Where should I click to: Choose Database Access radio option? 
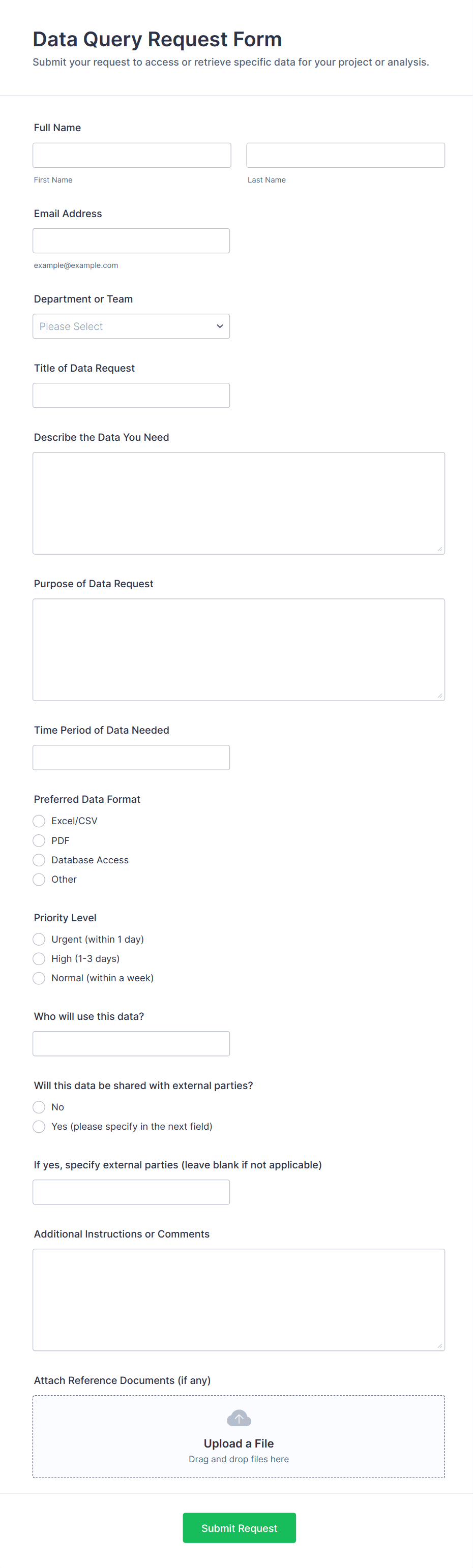click(39, 860)
